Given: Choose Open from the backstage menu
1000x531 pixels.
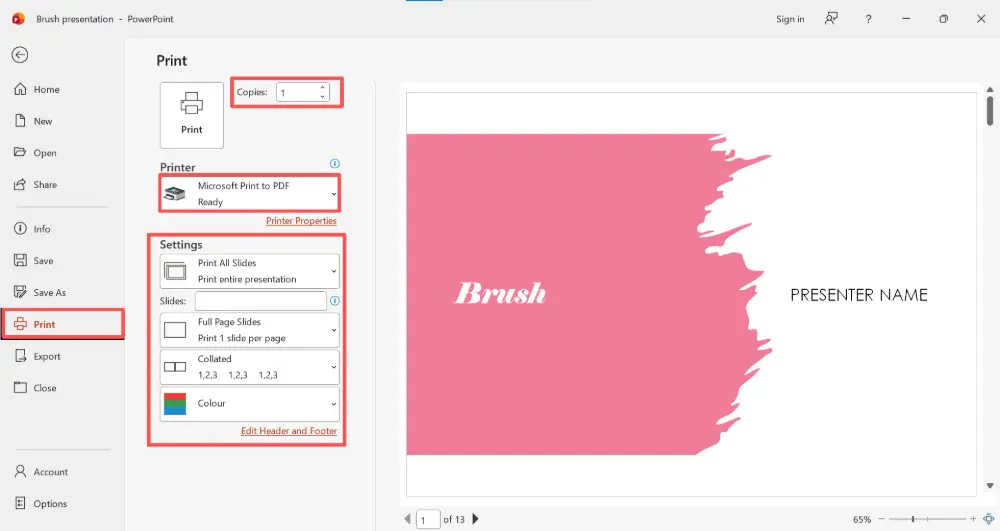Looking at the screenshot, I should pyautogui.click(x=36, y=152).
